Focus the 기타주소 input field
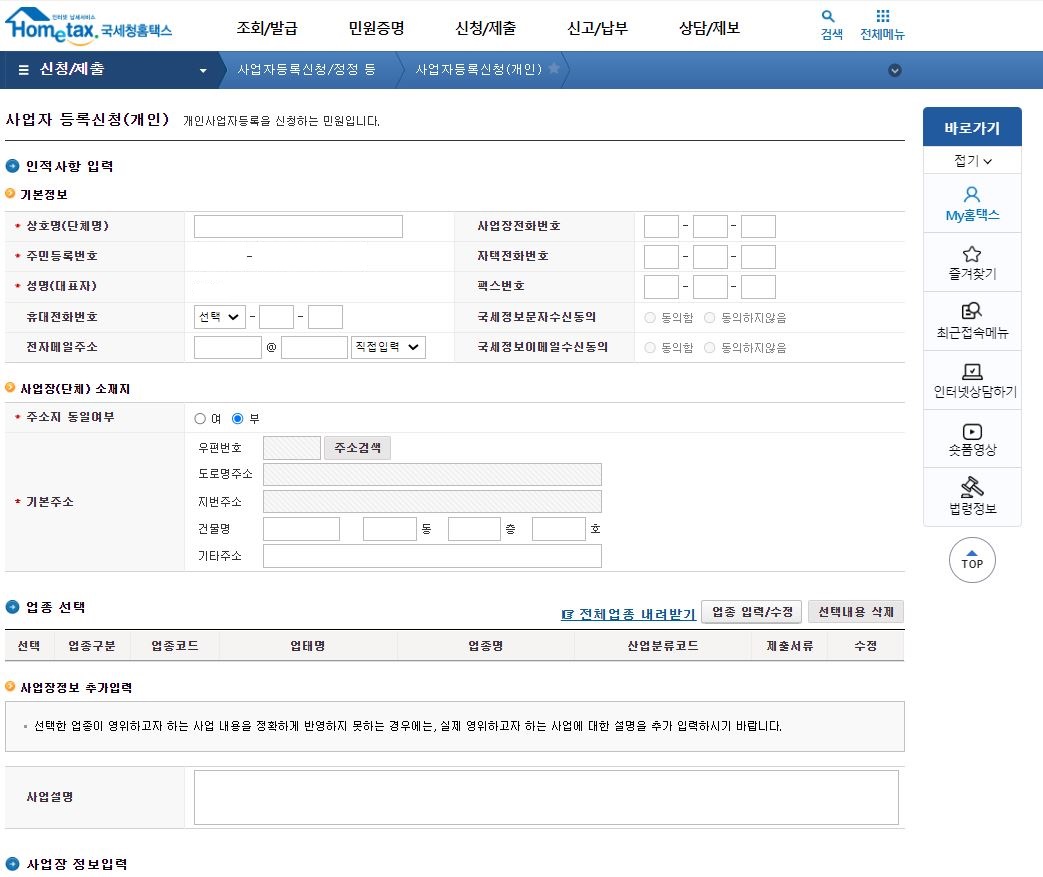Viewport: 1043px width, 877px height. (x=432, y=556)
